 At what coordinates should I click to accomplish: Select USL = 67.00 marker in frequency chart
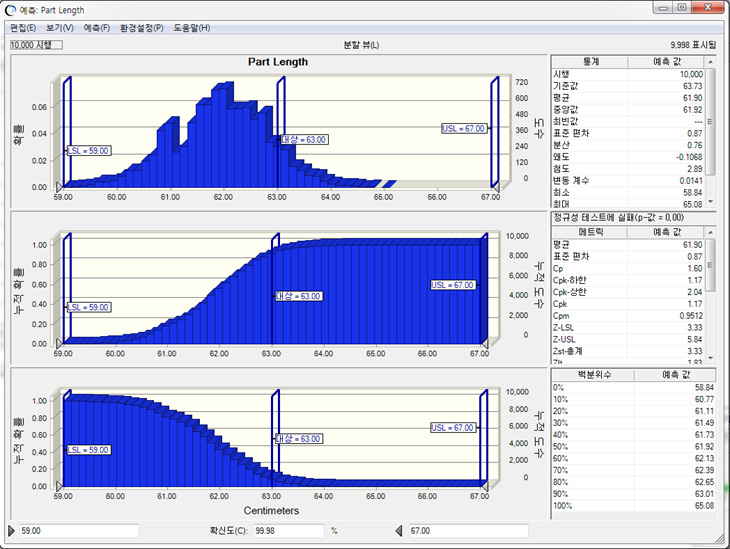(464, 129)
